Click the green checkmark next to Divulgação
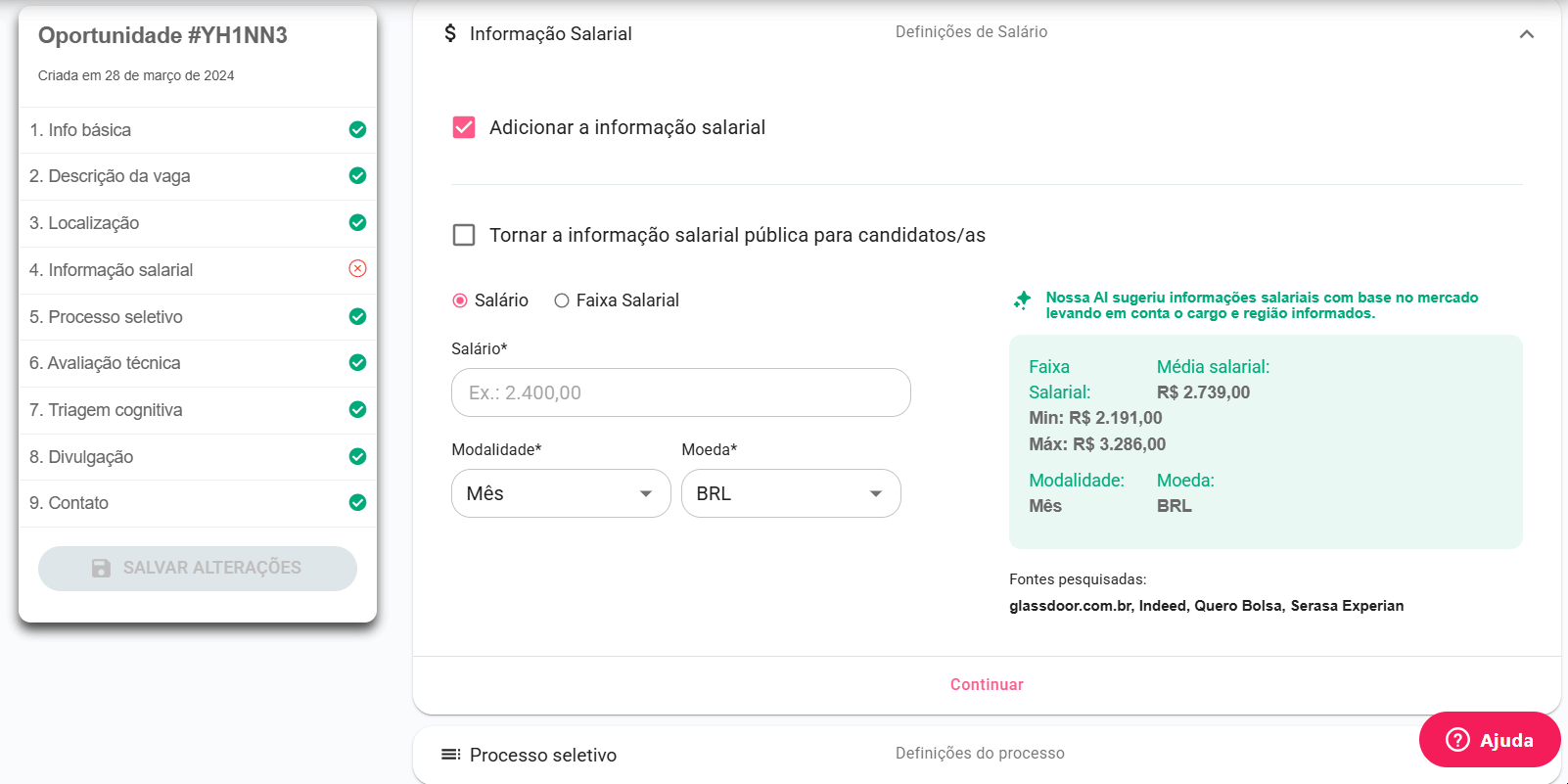 [357, 456]
